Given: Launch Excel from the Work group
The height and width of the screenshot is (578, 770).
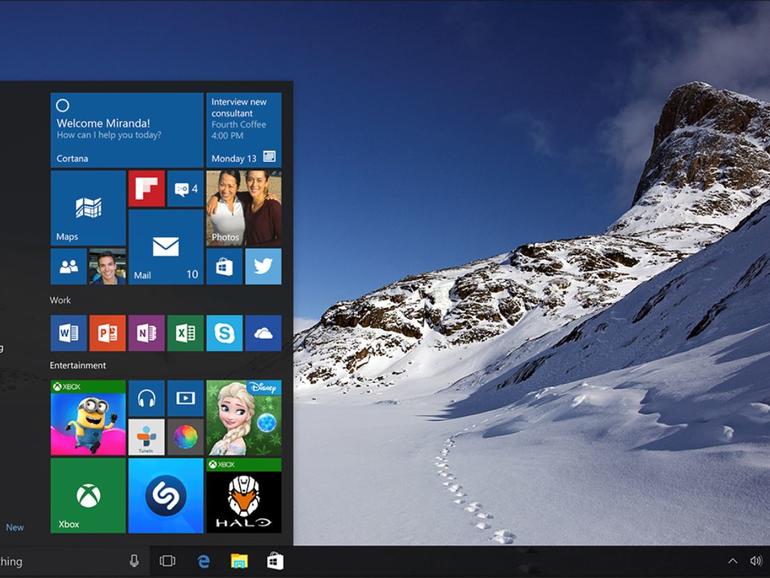Looking at the screenshot, I should click(x=185, y=333).
